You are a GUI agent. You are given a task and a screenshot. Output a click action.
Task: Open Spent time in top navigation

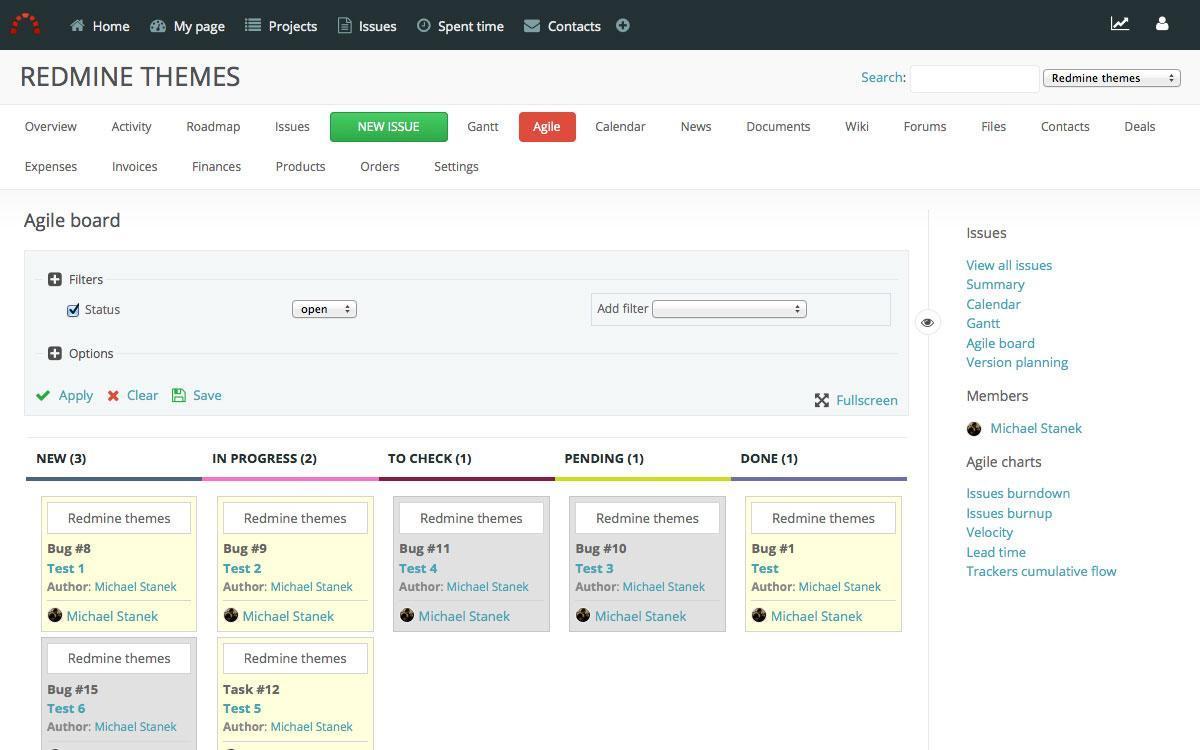[460, 26]
